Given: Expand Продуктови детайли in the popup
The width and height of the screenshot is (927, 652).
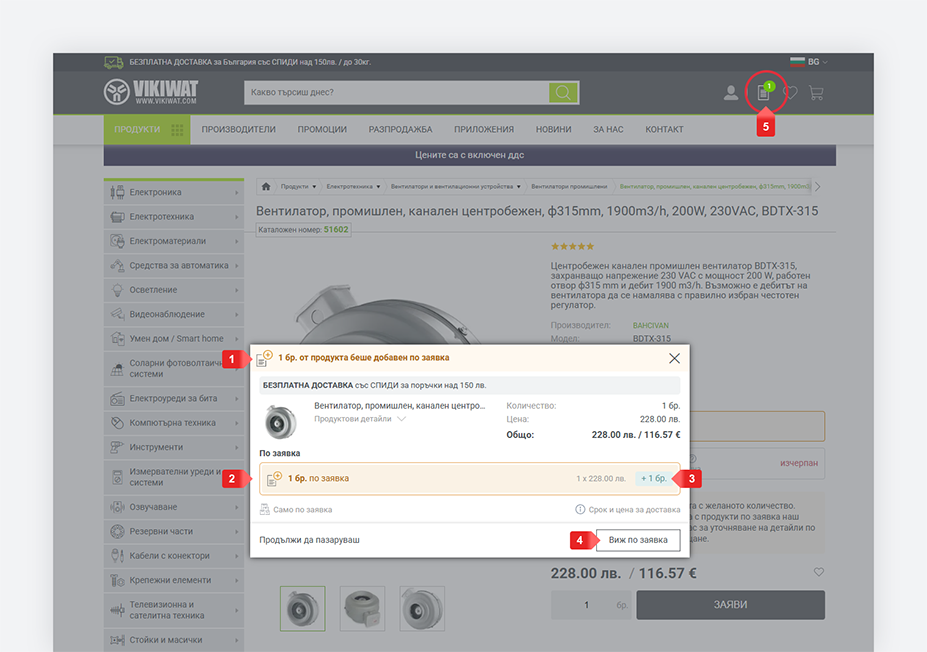Looking at the screenshot, I should coord(360,419).
